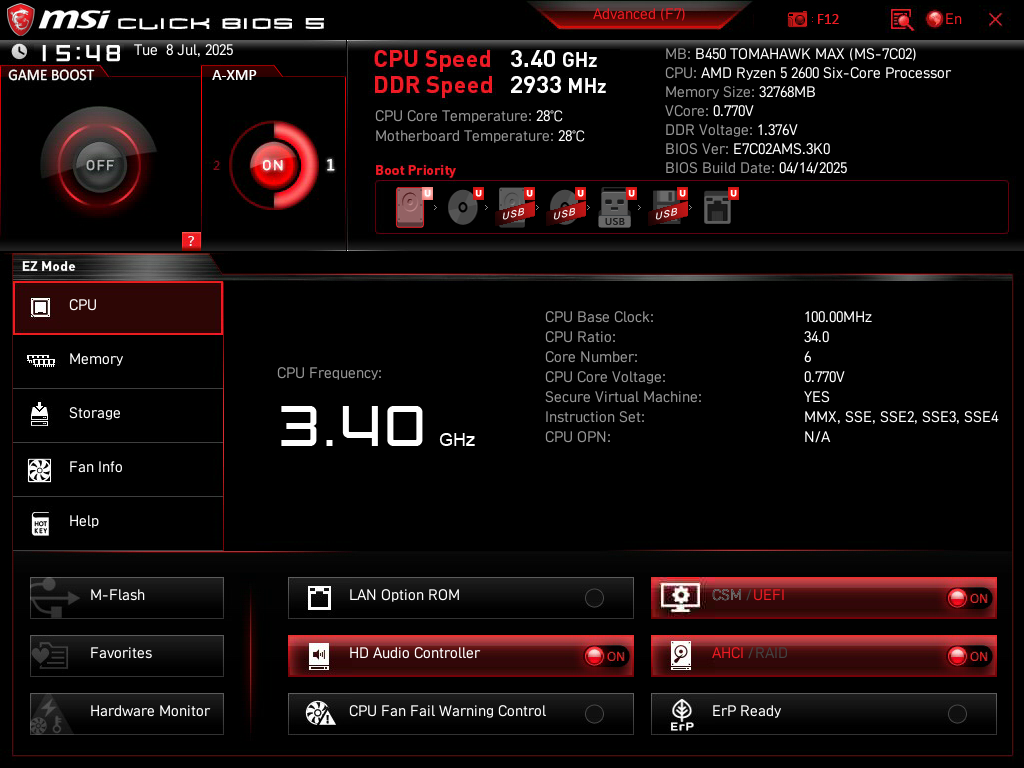The height and width of the screenshot is (768, 1024).
Task: Click the ErP leaf icon
Action: point(682,714)
